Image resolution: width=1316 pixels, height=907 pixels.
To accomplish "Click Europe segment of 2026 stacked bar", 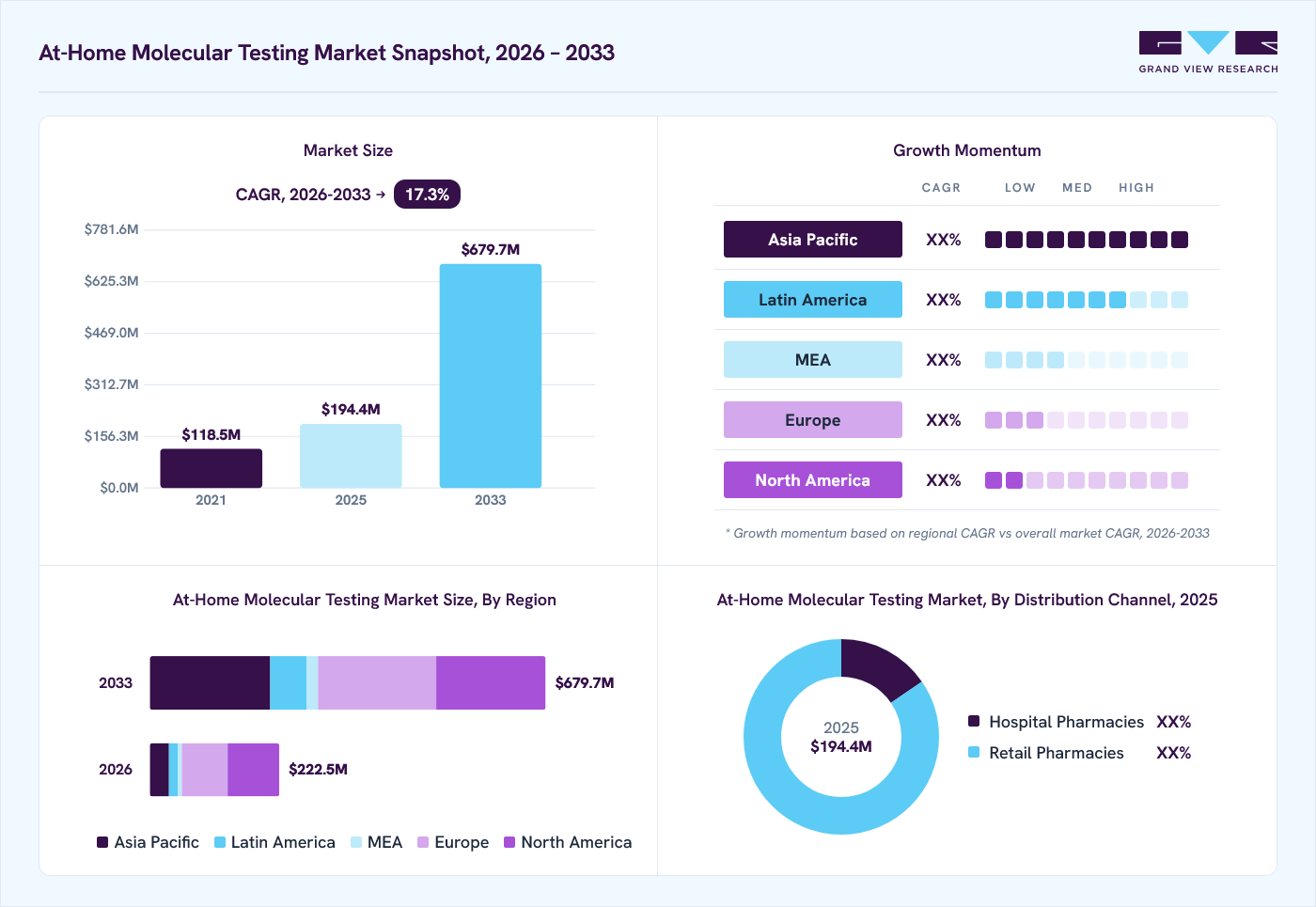I will (x=205, y=770).
